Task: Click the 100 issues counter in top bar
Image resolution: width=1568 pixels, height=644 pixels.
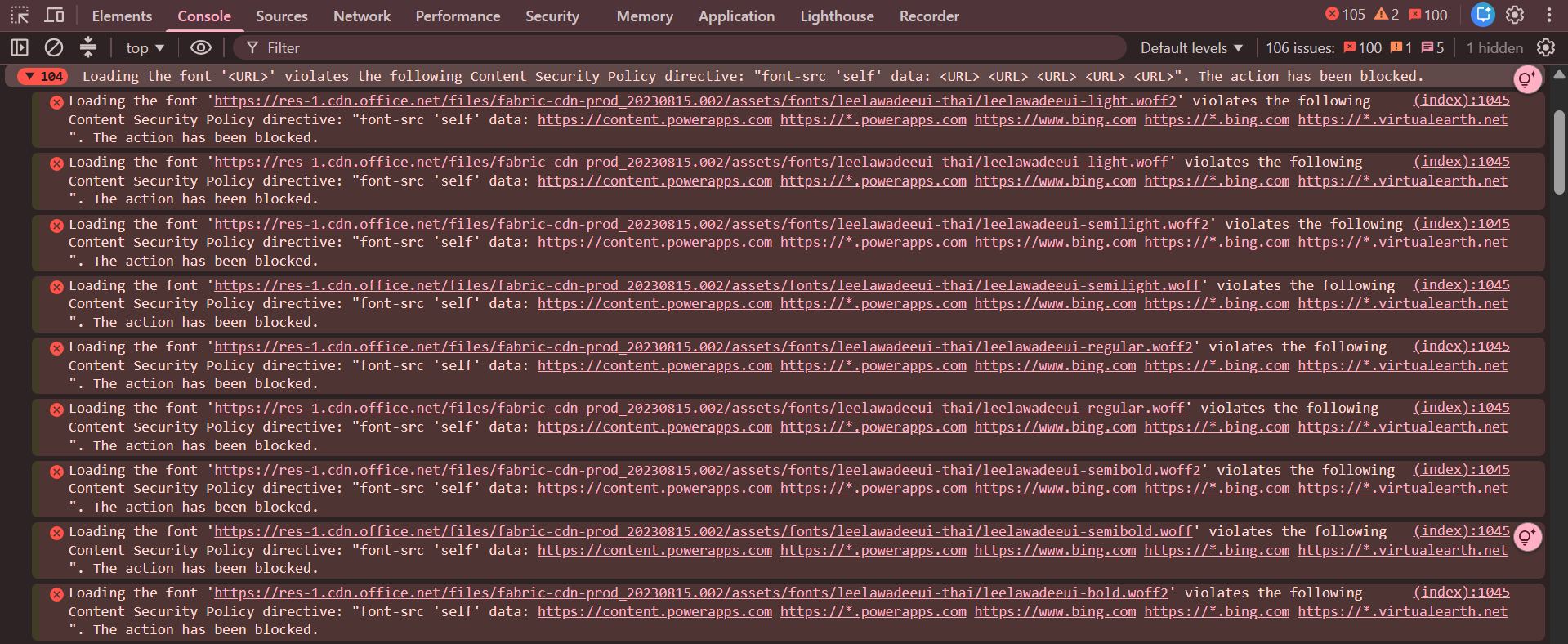Action: click(x=1427, y=15)
